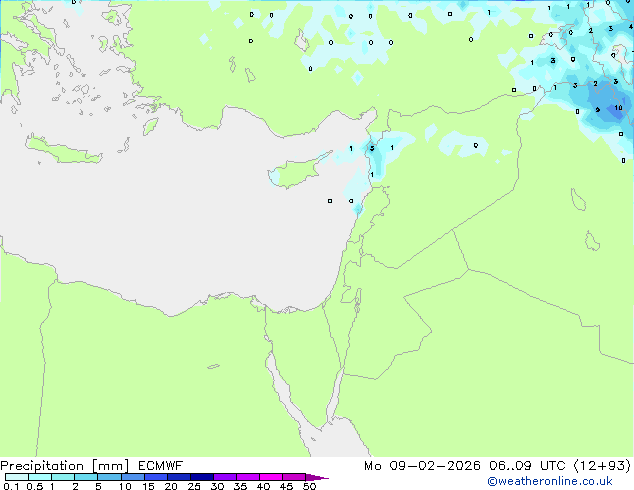The height and width of the screenshot is (490, 634).
Task: Click the '40' legend scale label
Action: click(x=263, y=486)
